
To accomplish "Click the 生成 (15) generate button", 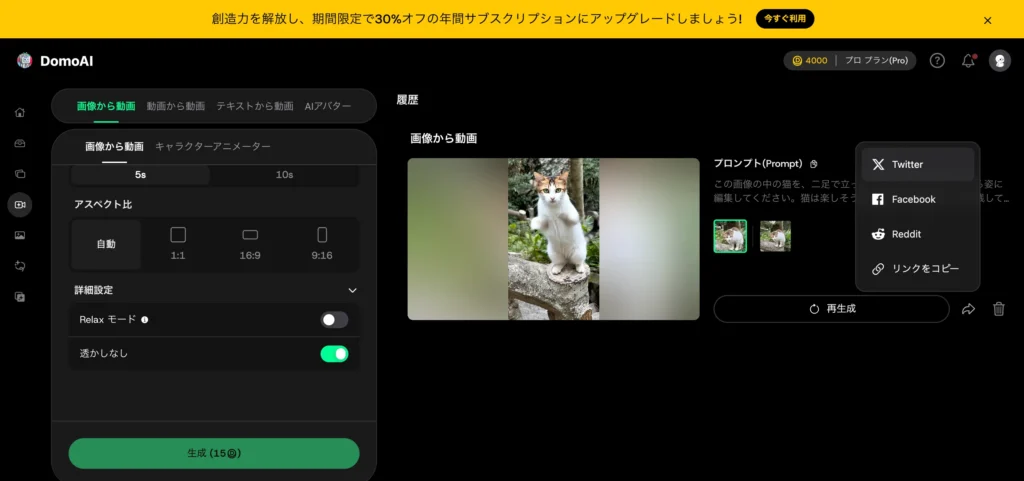I will click(214, 453).
